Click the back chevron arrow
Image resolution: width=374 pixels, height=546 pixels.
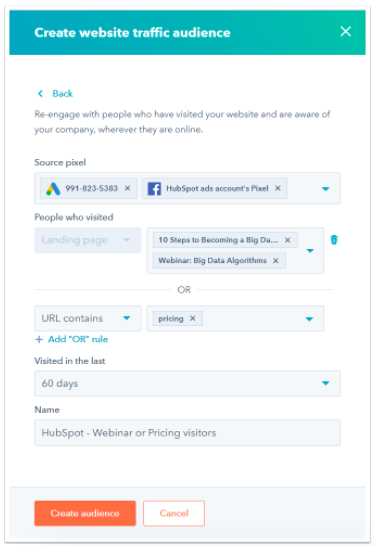click(x=40, y=93)
